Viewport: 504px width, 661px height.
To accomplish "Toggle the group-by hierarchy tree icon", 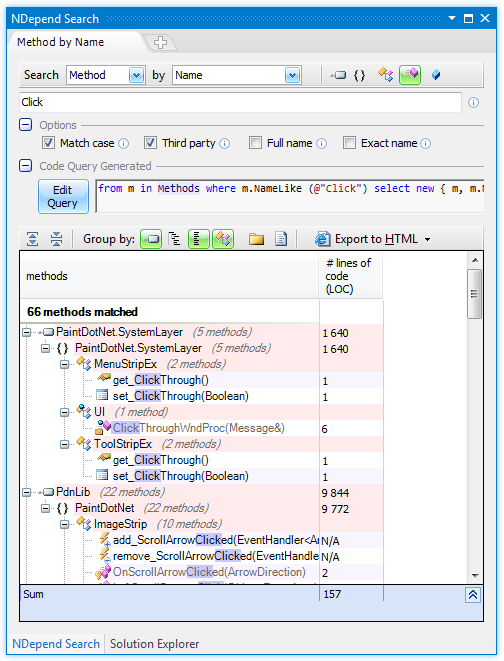I will coord(174,239).
